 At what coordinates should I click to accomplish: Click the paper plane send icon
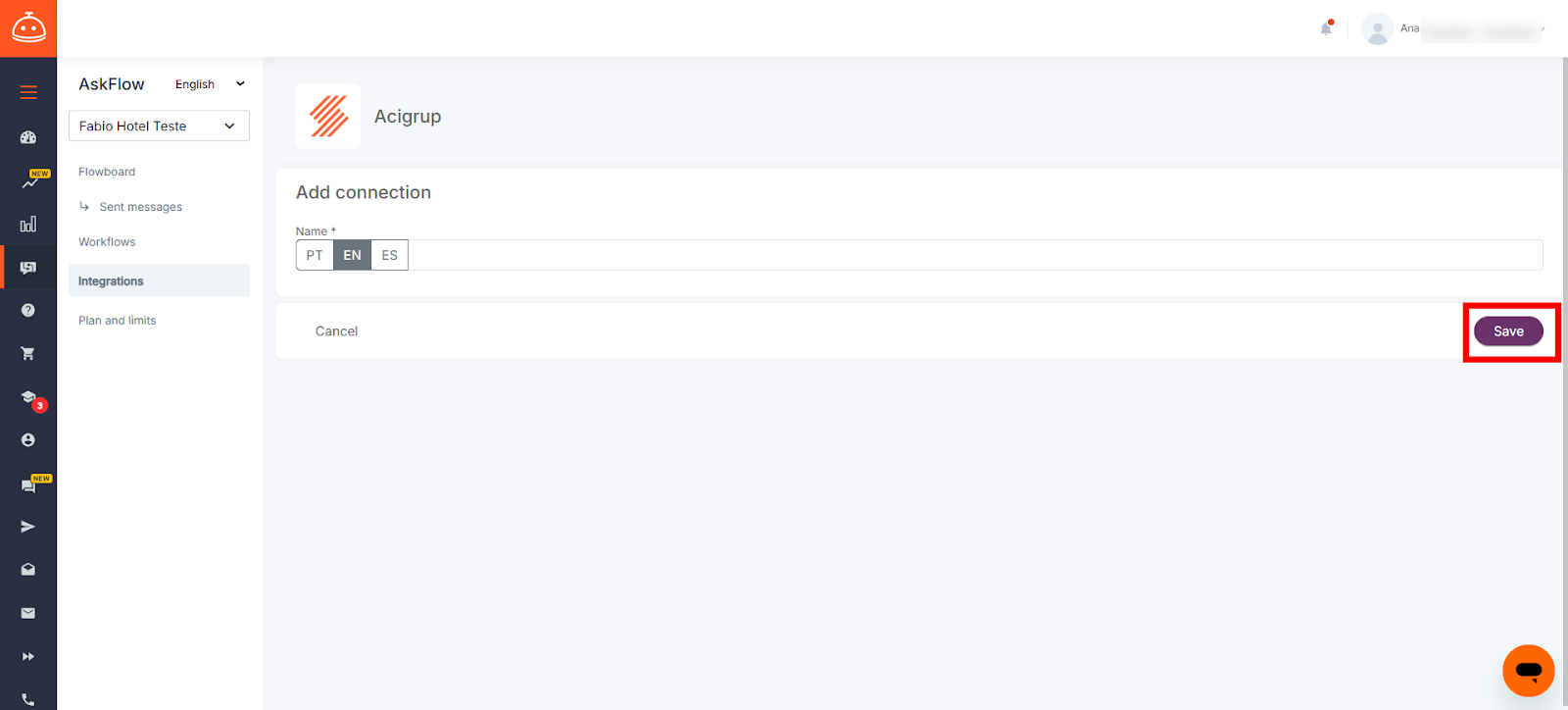pyautogui.click(x=28, y=527)
